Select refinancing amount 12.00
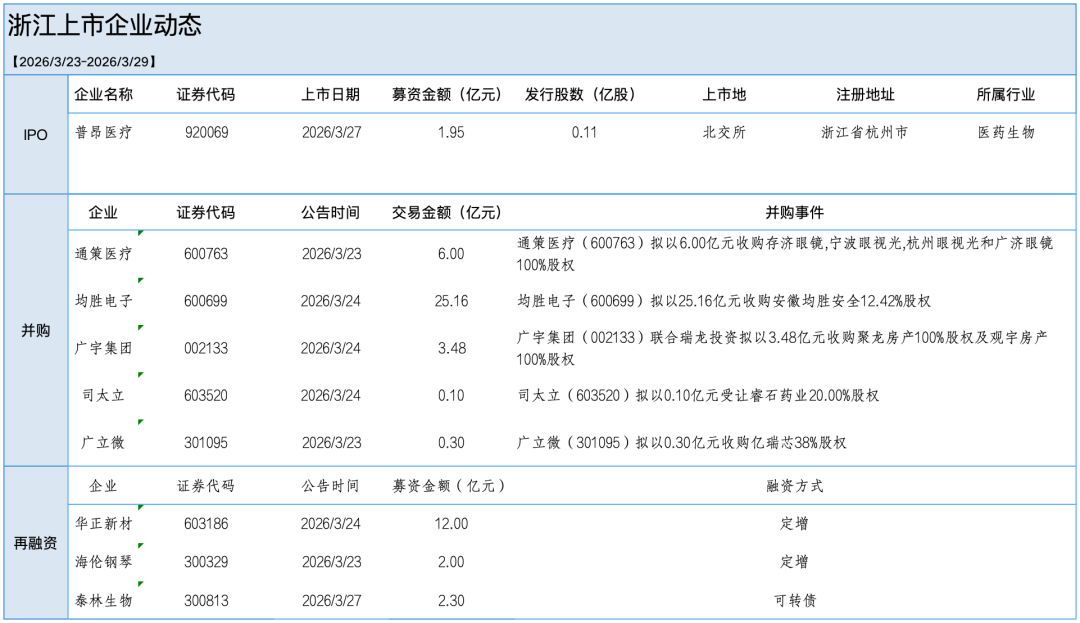 pyautogui.click(x=451, y=524)
